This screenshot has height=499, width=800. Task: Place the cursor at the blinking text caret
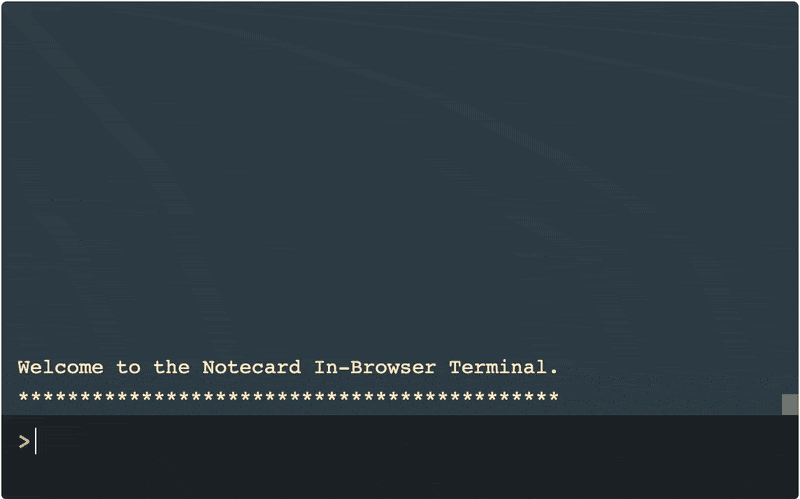click(x=36, y=441)
